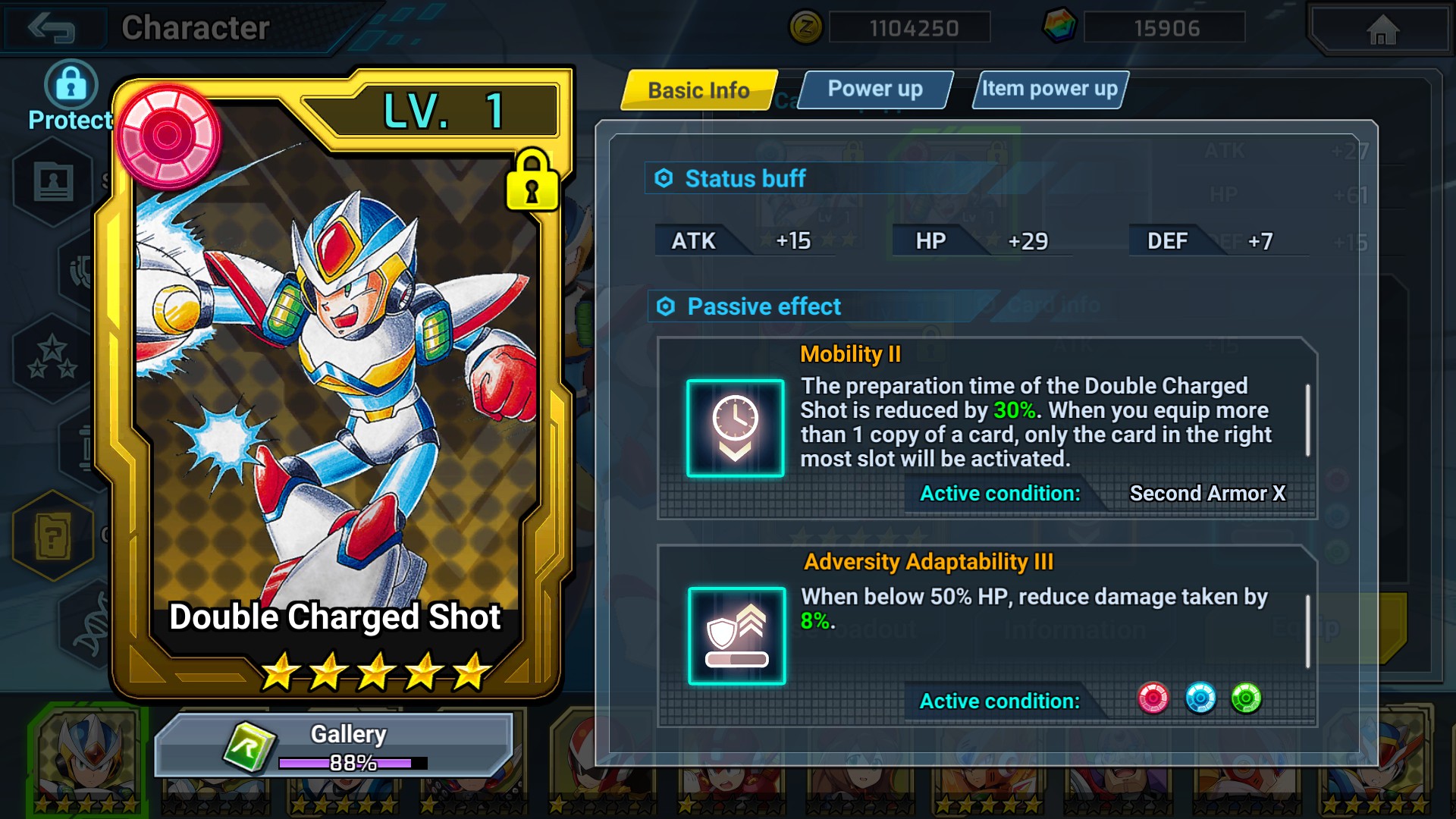The width and height of the screenshot is (1456, 819).
Task: Go to home screen via house icon
Action: click(1382, 30)
